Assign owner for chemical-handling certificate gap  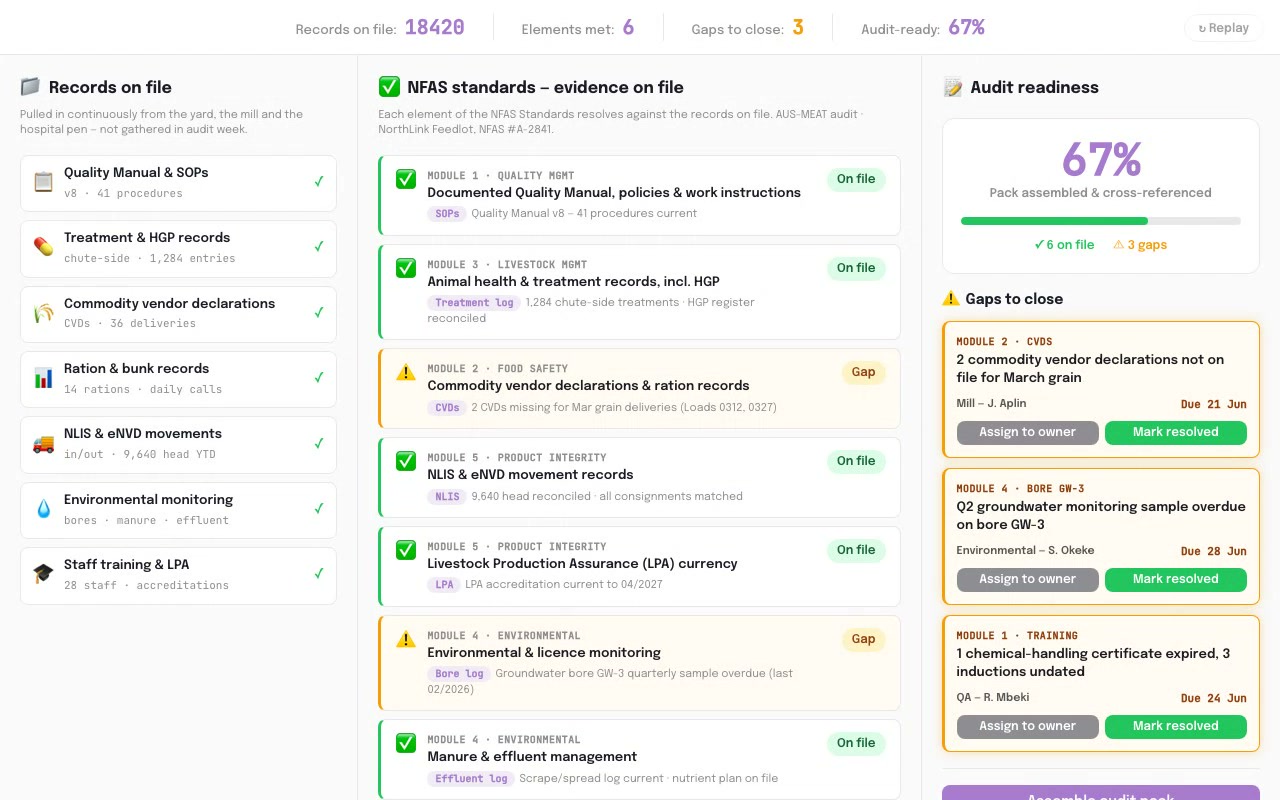pos(1027,726)
